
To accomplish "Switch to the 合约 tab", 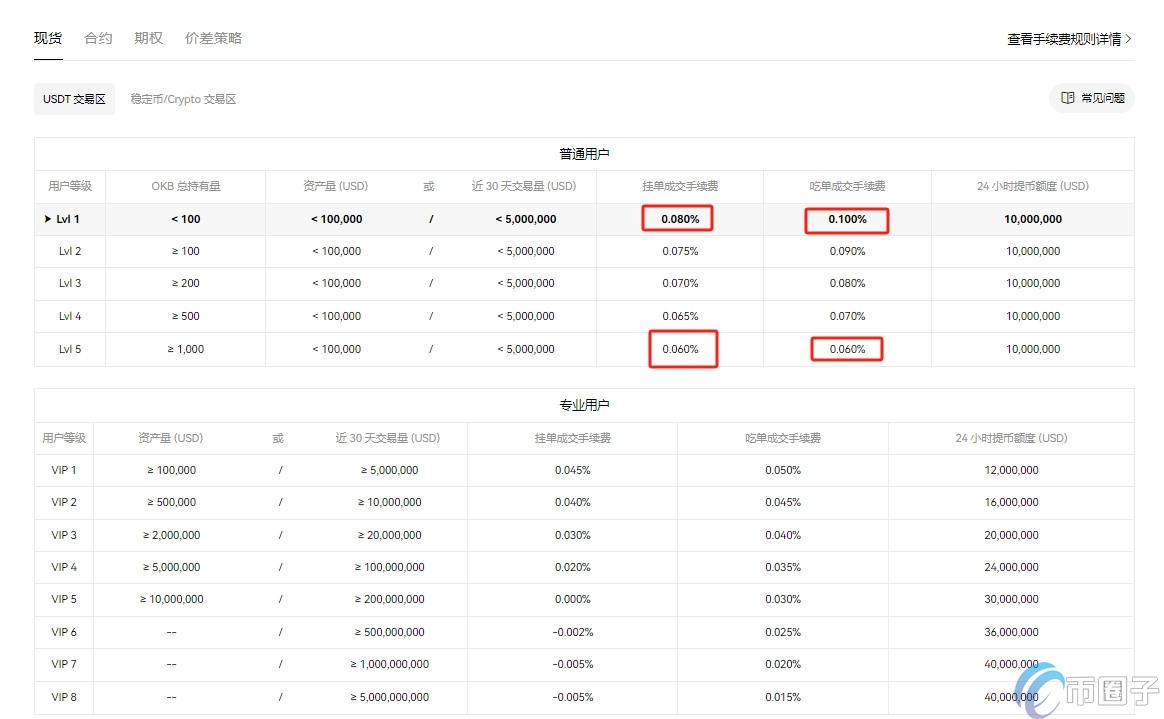I will (97, 38).
